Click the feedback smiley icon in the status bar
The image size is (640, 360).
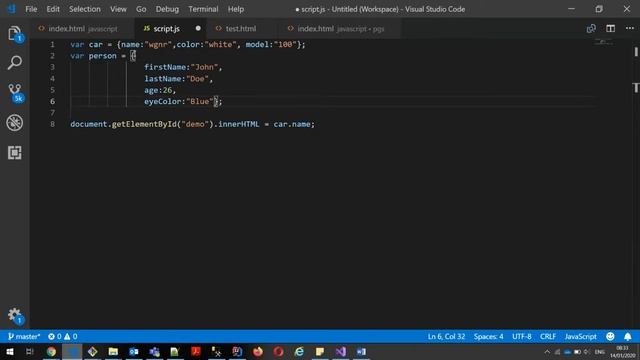[x=610, y=336]
